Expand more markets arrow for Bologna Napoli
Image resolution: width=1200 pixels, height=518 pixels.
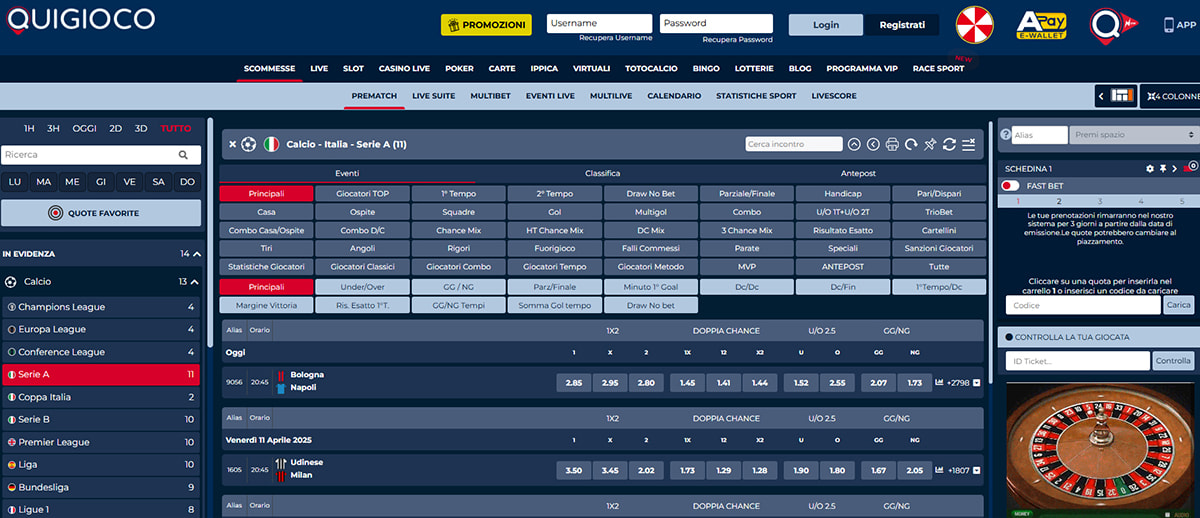[x=976, y=382]
